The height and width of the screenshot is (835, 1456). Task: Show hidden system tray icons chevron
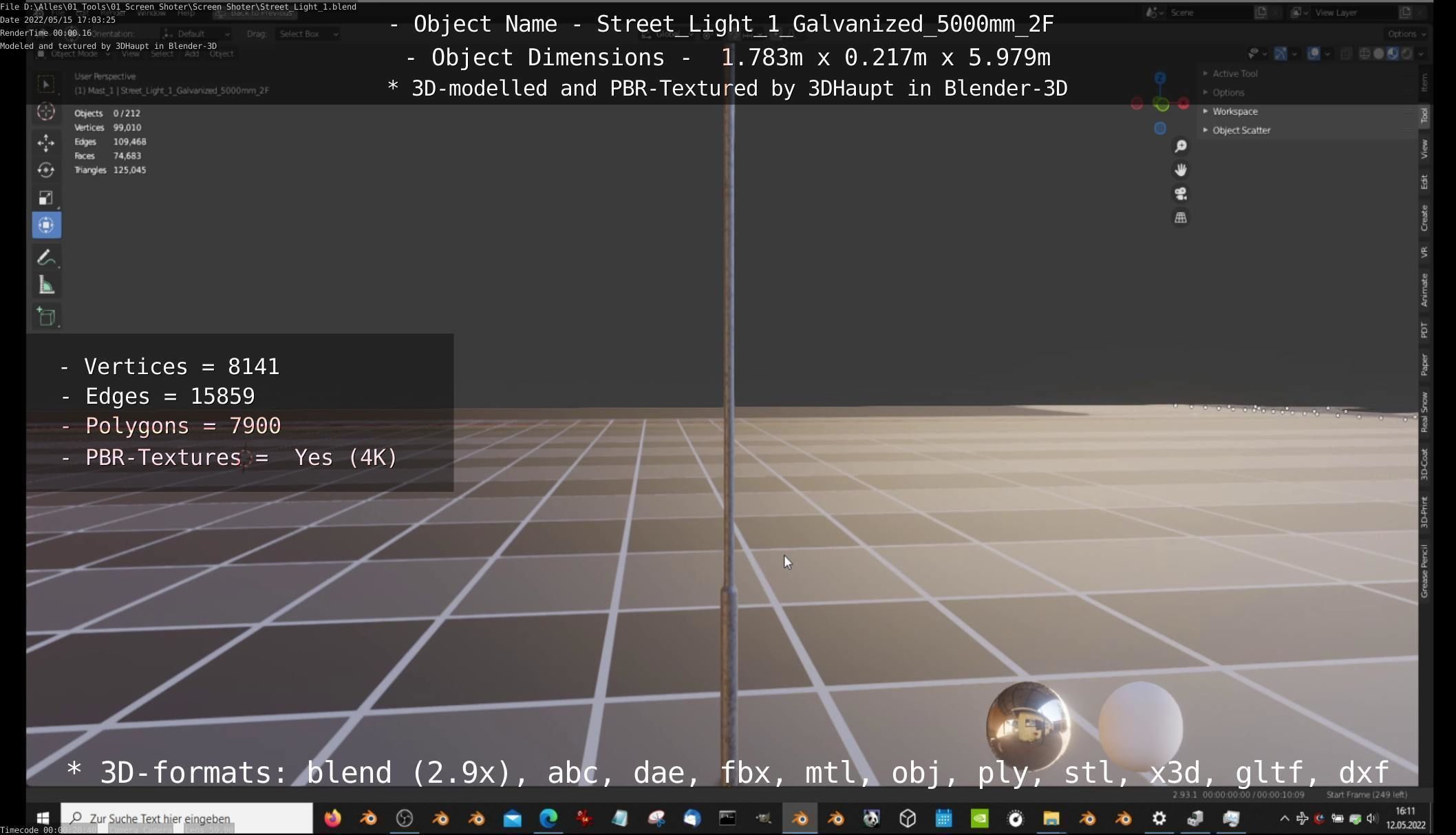1284,818
